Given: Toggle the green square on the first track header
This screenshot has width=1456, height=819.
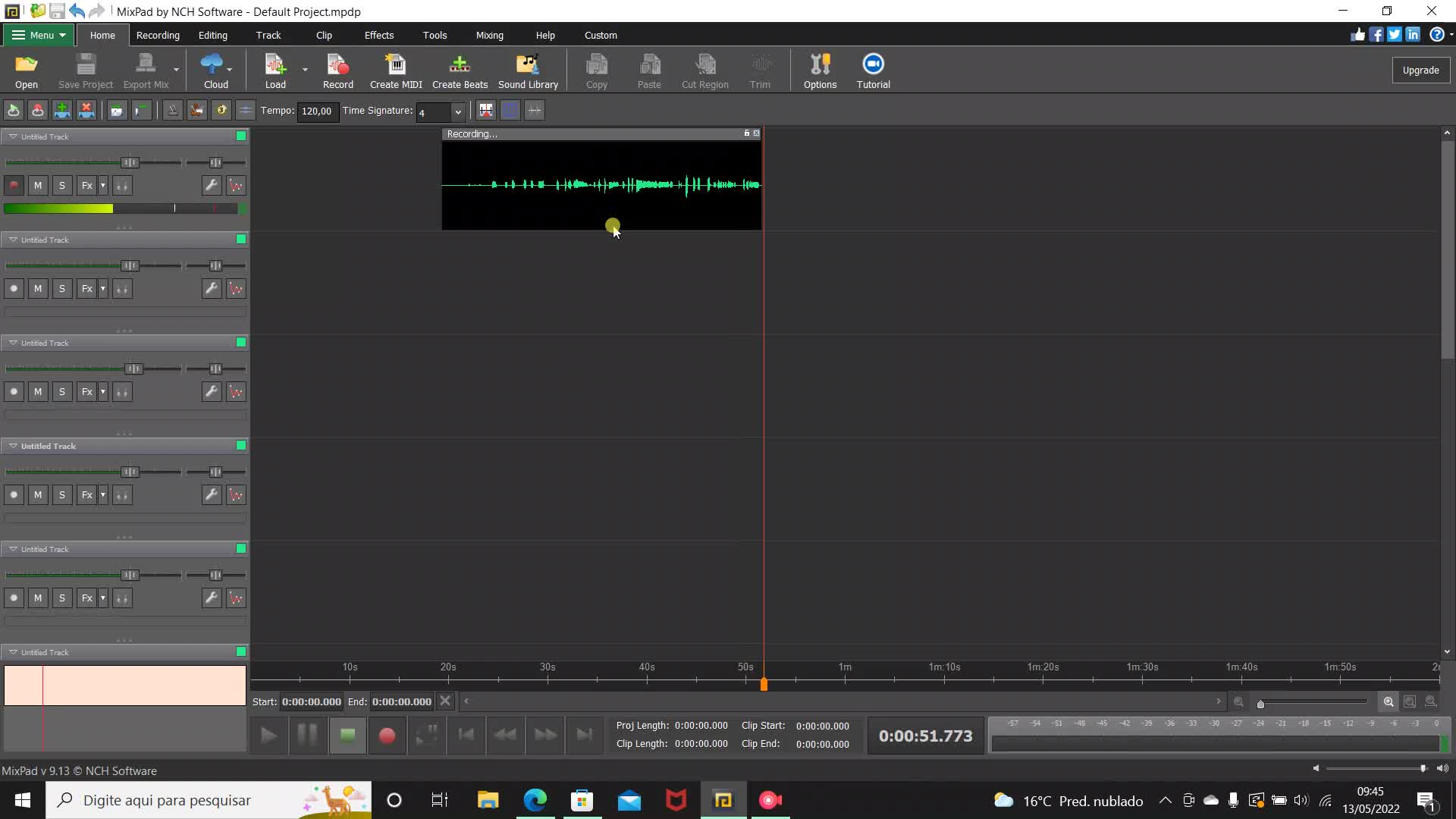Looking at the screenshot, I should click(241, 136).
